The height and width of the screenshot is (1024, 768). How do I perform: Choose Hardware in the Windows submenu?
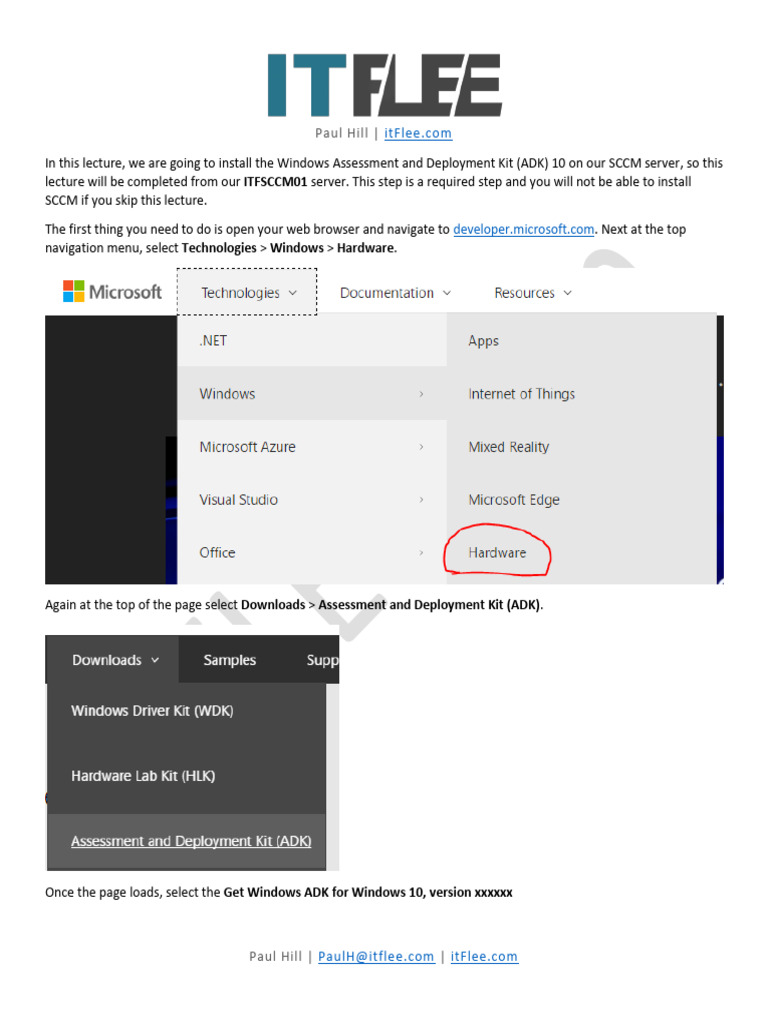(x=497, y=552)
